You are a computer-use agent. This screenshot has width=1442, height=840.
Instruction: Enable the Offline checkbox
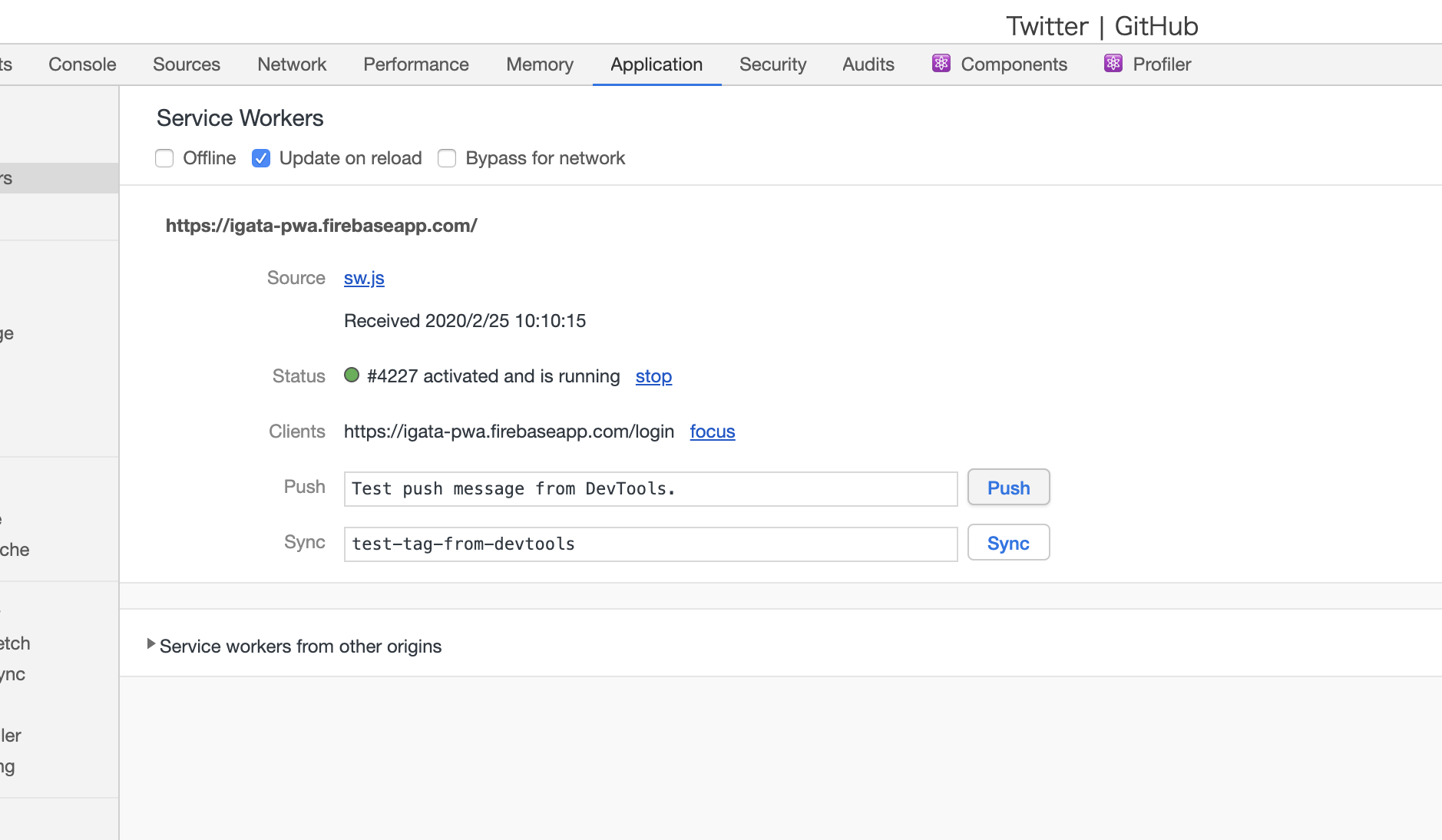click(164, 158)
